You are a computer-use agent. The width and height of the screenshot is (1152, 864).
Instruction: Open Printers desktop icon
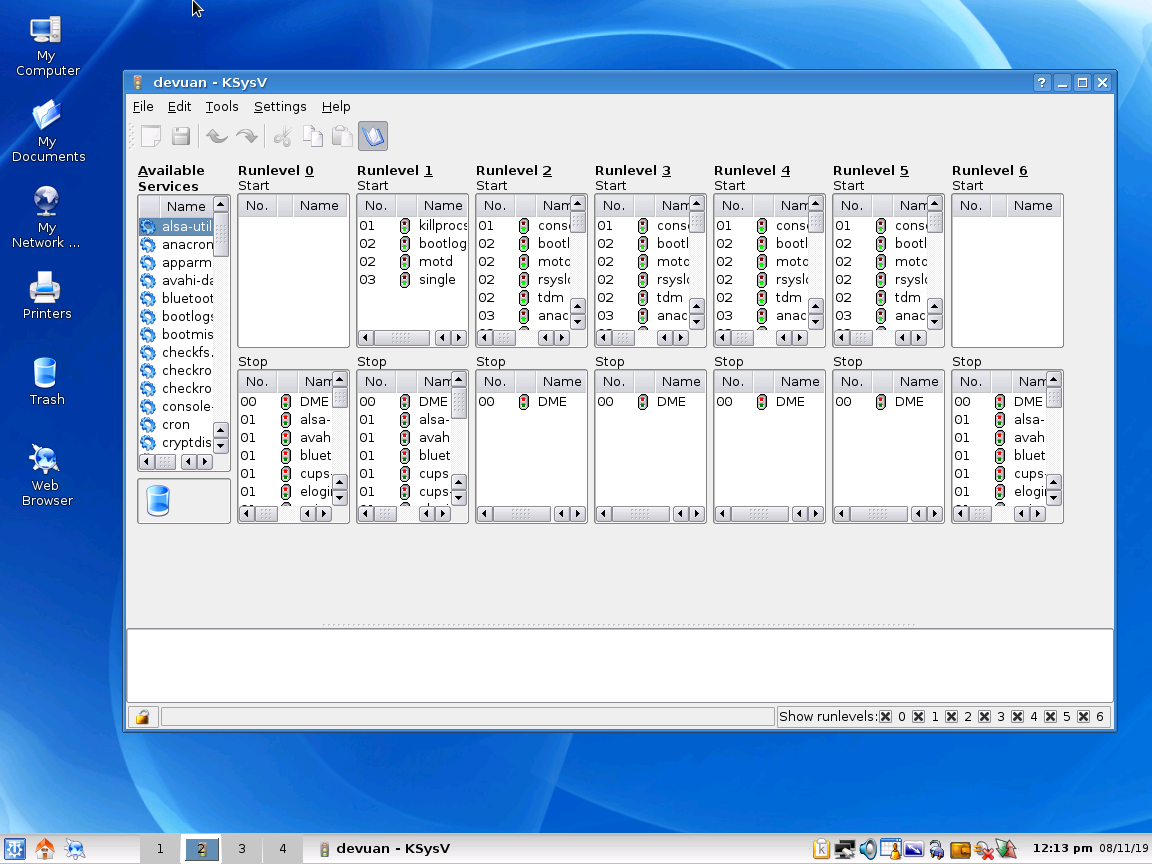click(x=46, y=296)
